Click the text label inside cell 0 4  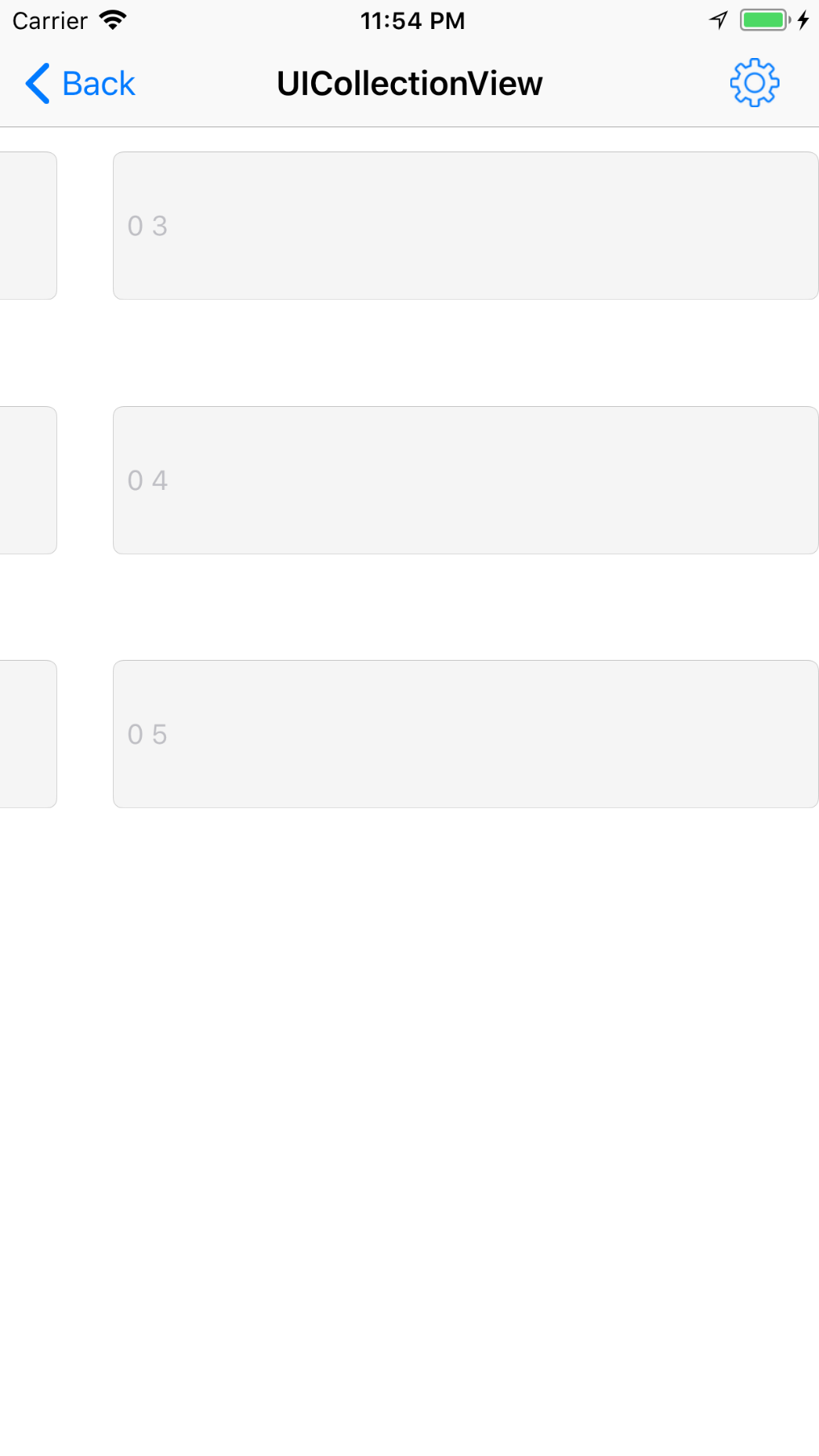148,479
